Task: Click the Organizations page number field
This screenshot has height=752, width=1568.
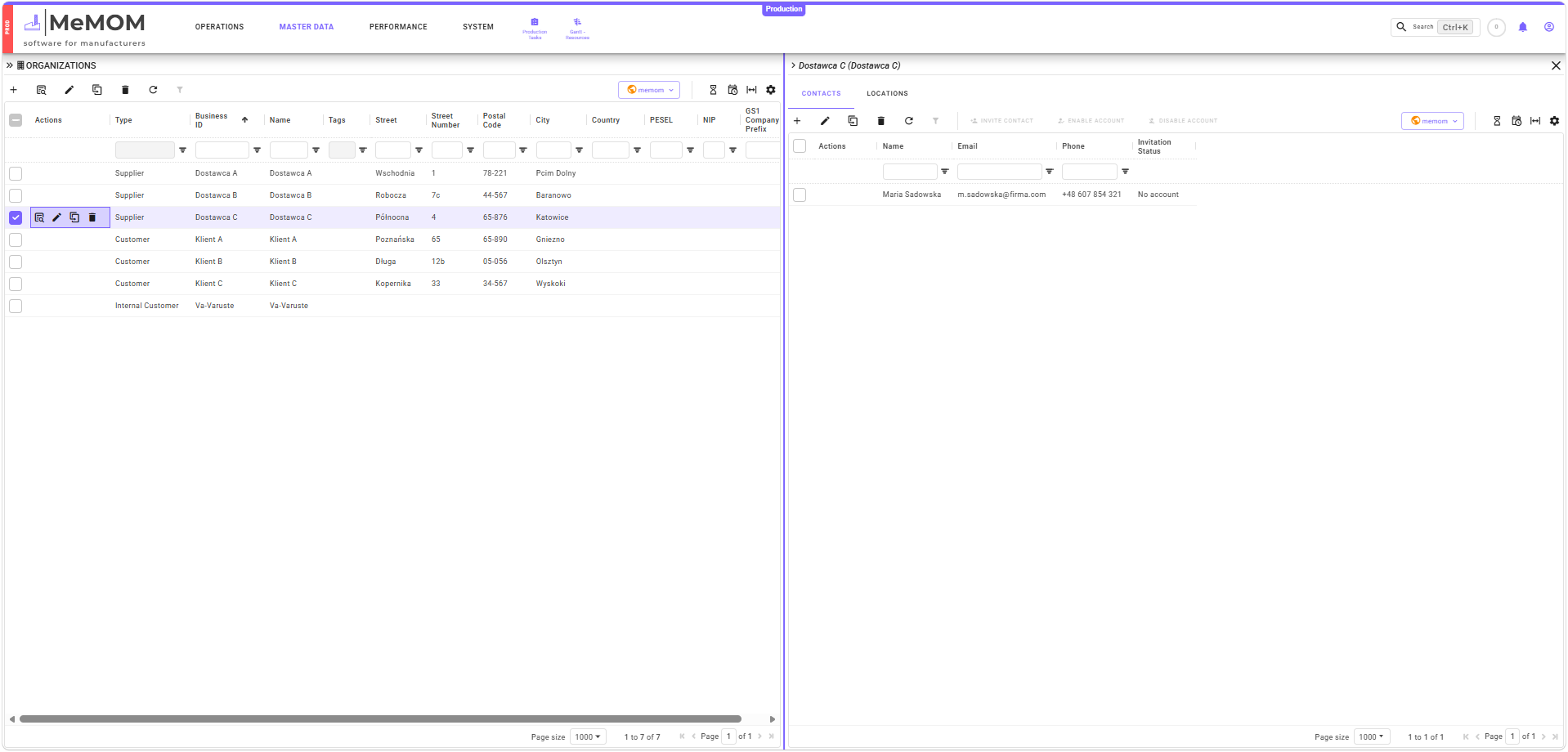Action: click(728, 736)
